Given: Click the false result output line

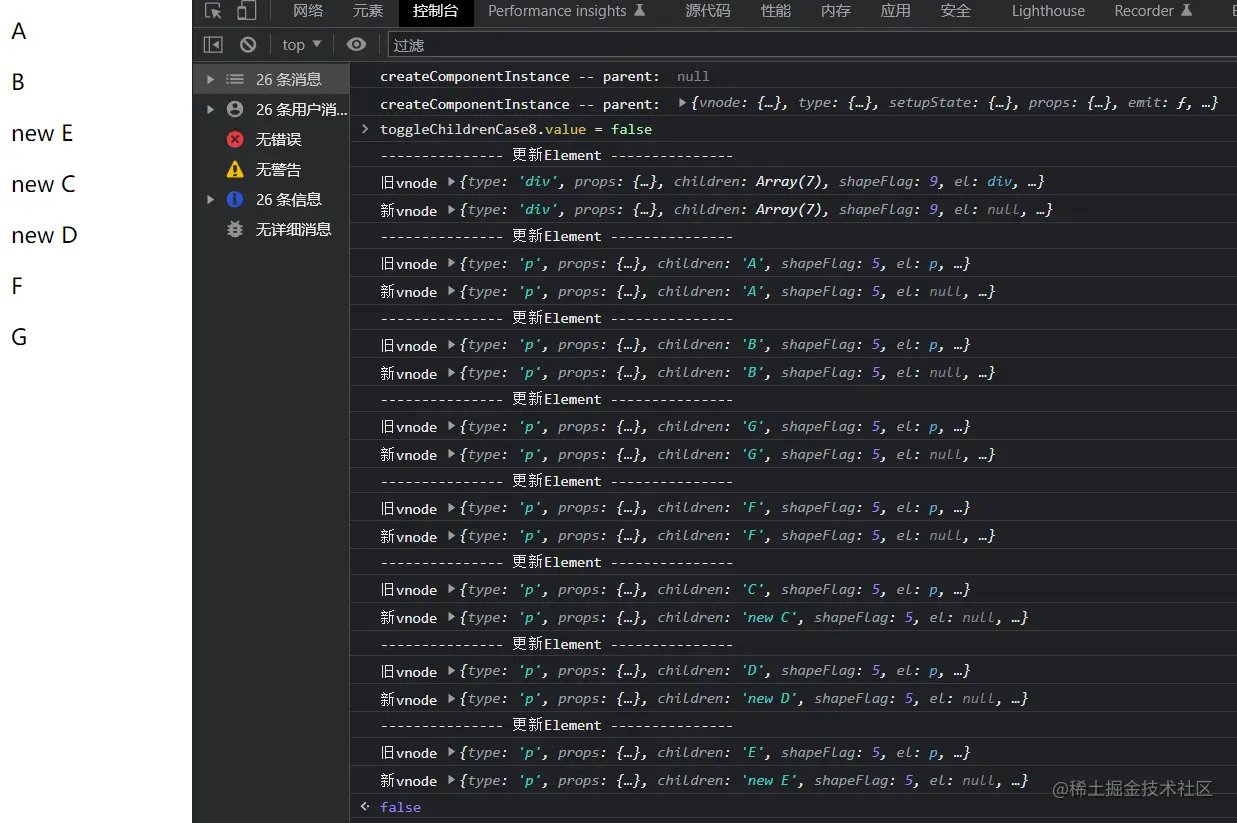Looking at the screenshot, I should [x=400, y=807].
